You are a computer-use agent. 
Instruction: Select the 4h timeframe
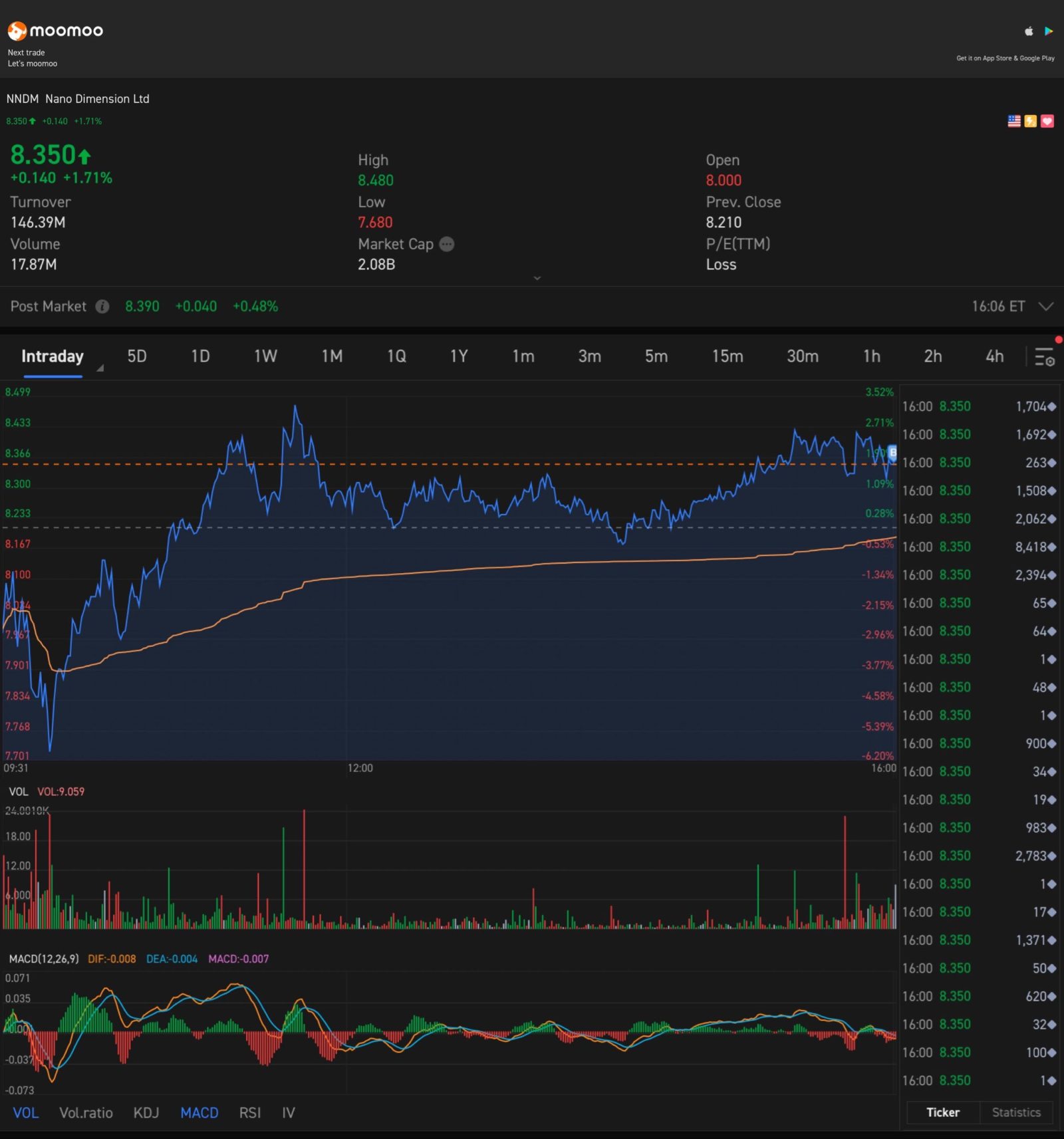(995, 356)
